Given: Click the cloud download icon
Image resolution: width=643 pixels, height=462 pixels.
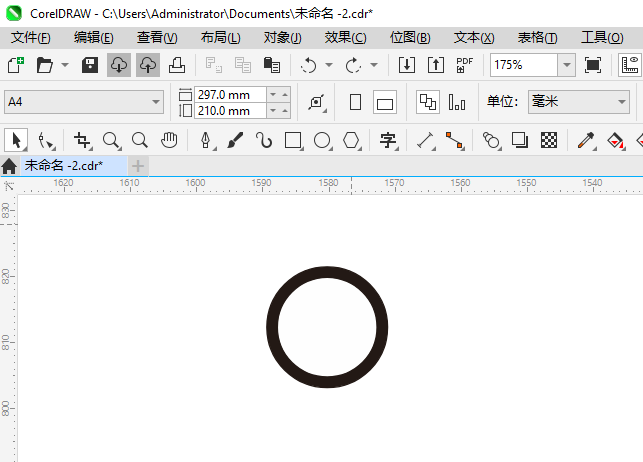Looking at the screenshot, I should coord(119,65).
